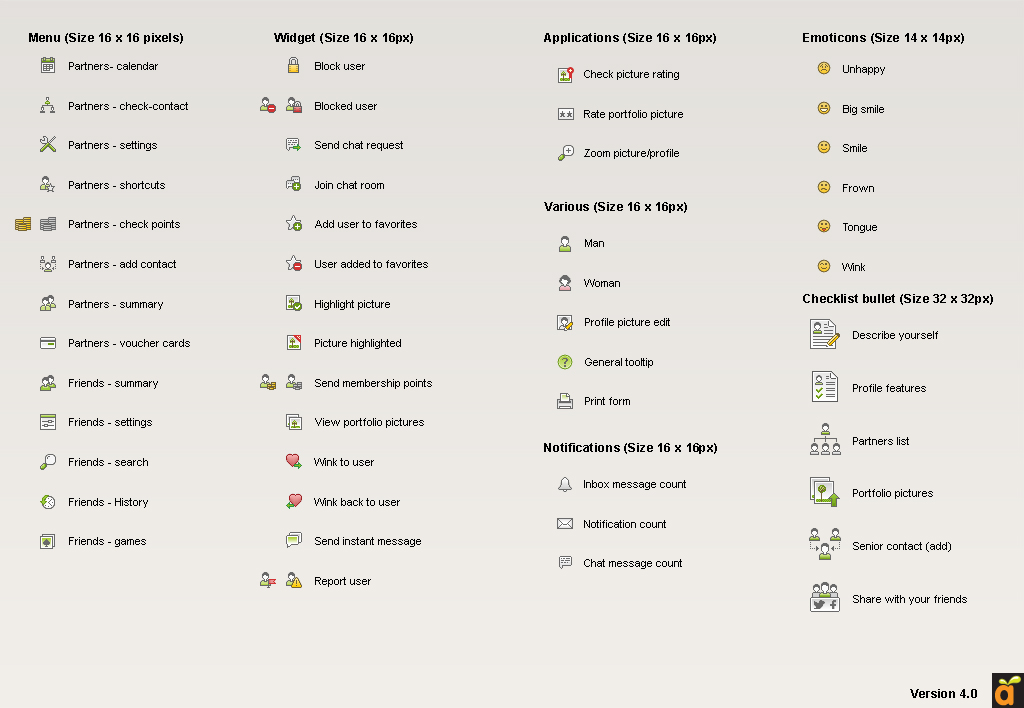Click the Report user warning icon
Screen dimensions: 1024x708
[294, 581]
